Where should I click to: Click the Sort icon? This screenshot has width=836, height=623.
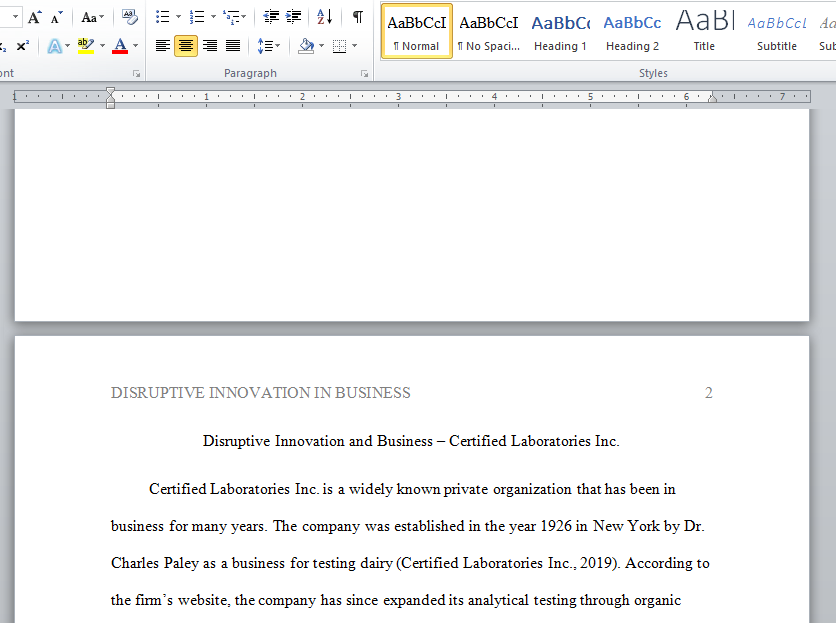point(325,18)
